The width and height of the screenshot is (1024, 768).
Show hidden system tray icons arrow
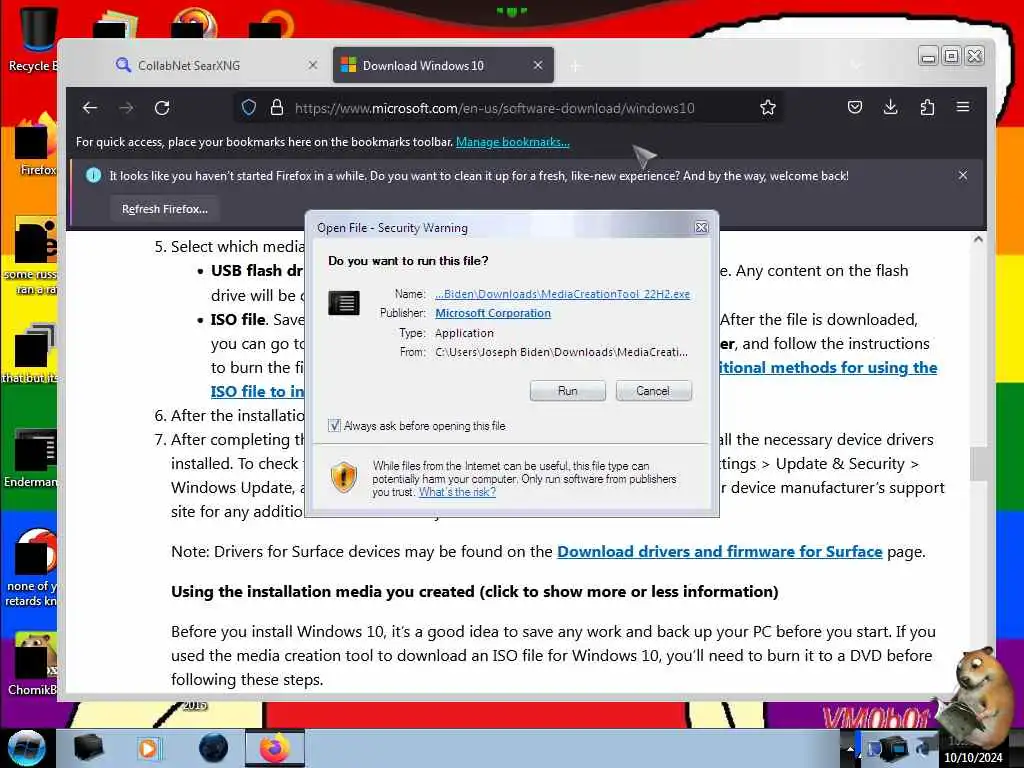click(x=850, y=750)
